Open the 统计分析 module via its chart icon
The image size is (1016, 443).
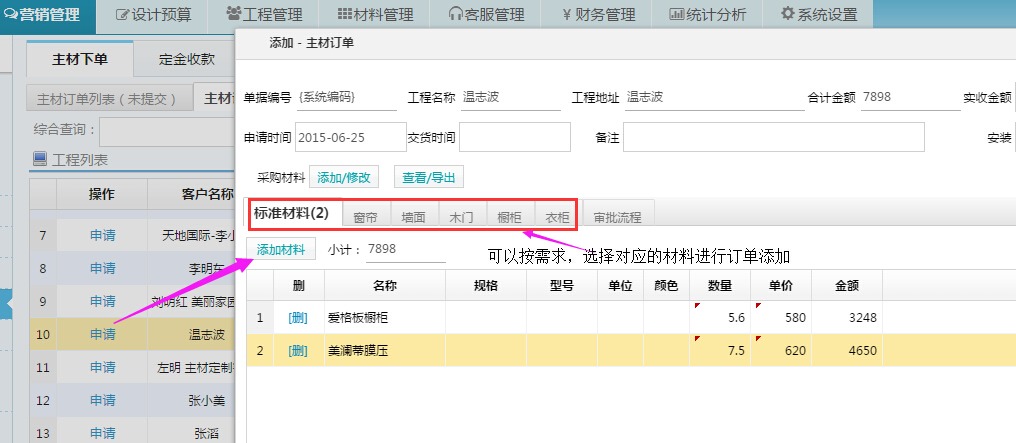pos(676,15)
